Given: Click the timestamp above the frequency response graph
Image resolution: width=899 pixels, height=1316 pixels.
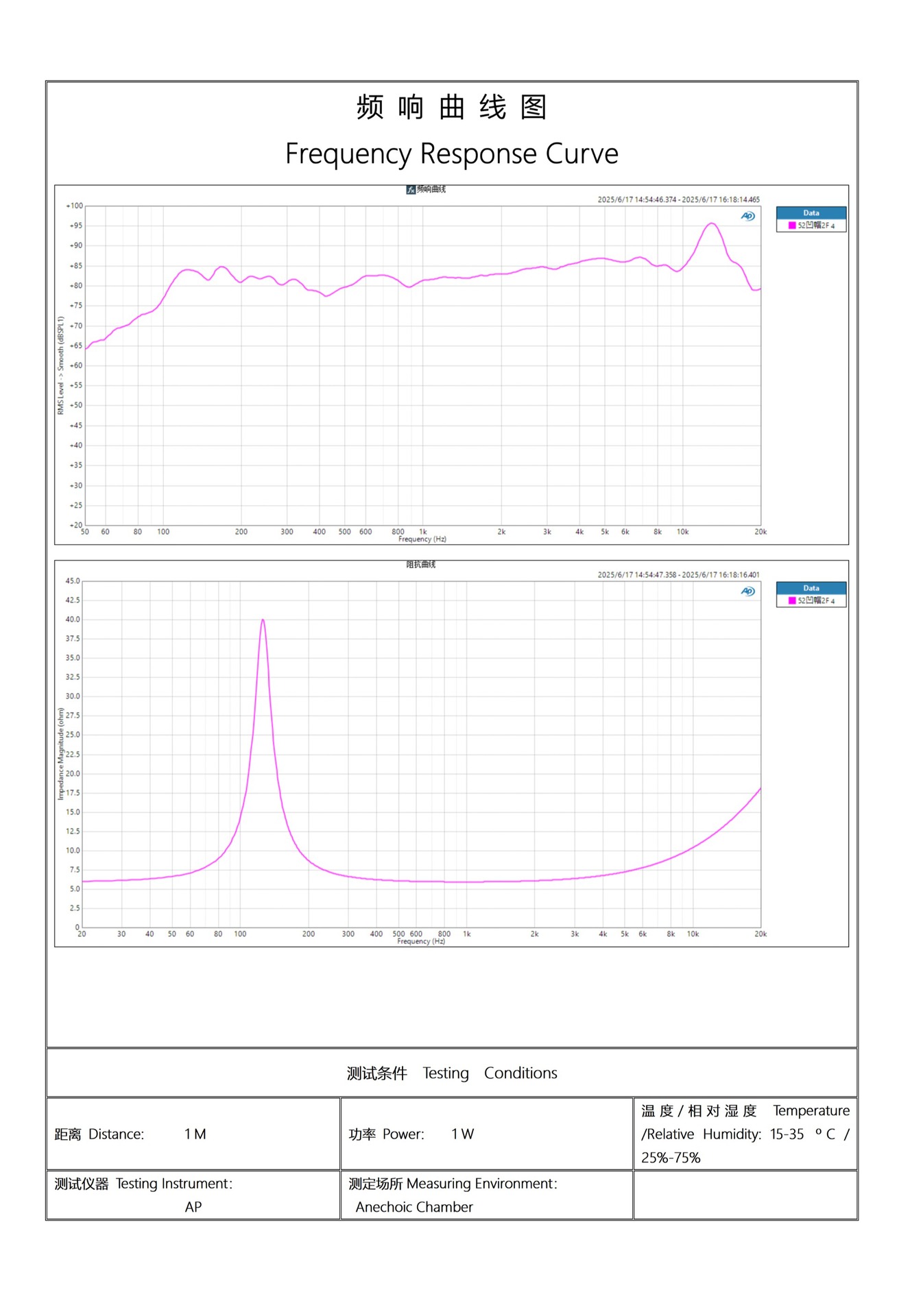Looking at the screenshot, I should pyautogui.click(x=678, y=199).
